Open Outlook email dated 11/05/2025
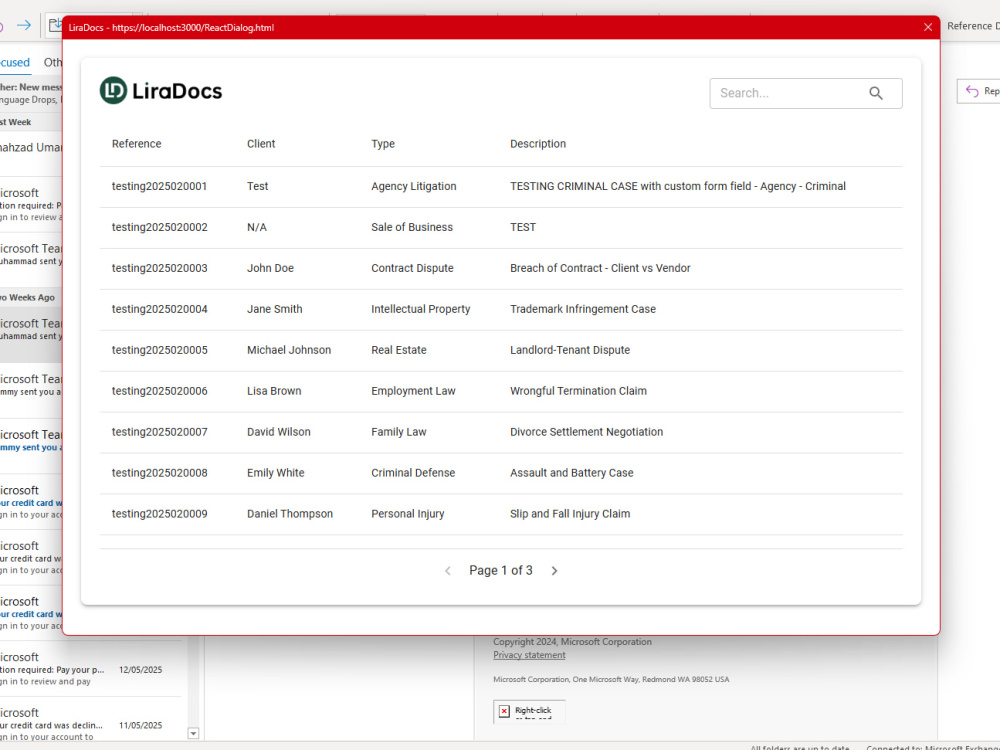This screenshot has width=1000, height=750. (91, 724)
